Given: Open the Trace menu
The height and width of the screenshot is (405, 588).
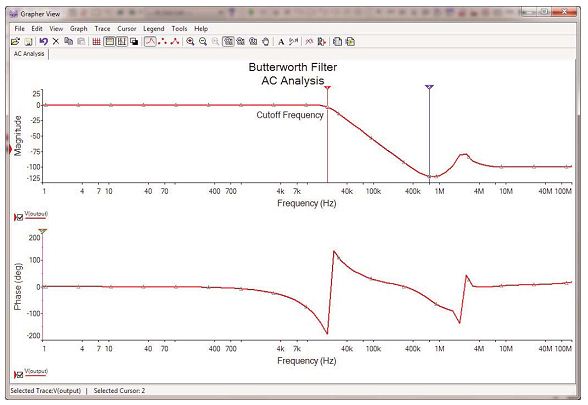Looking at the screenshot, I should click(x=102, y=28).
